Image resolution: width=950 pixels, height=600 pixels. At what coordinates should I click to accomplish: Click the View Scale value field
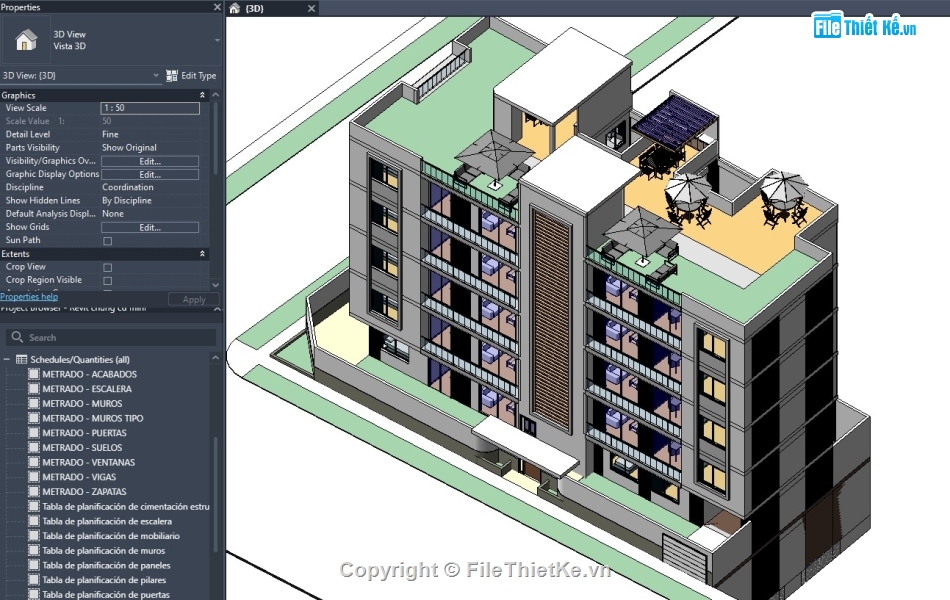coord(149,108)
